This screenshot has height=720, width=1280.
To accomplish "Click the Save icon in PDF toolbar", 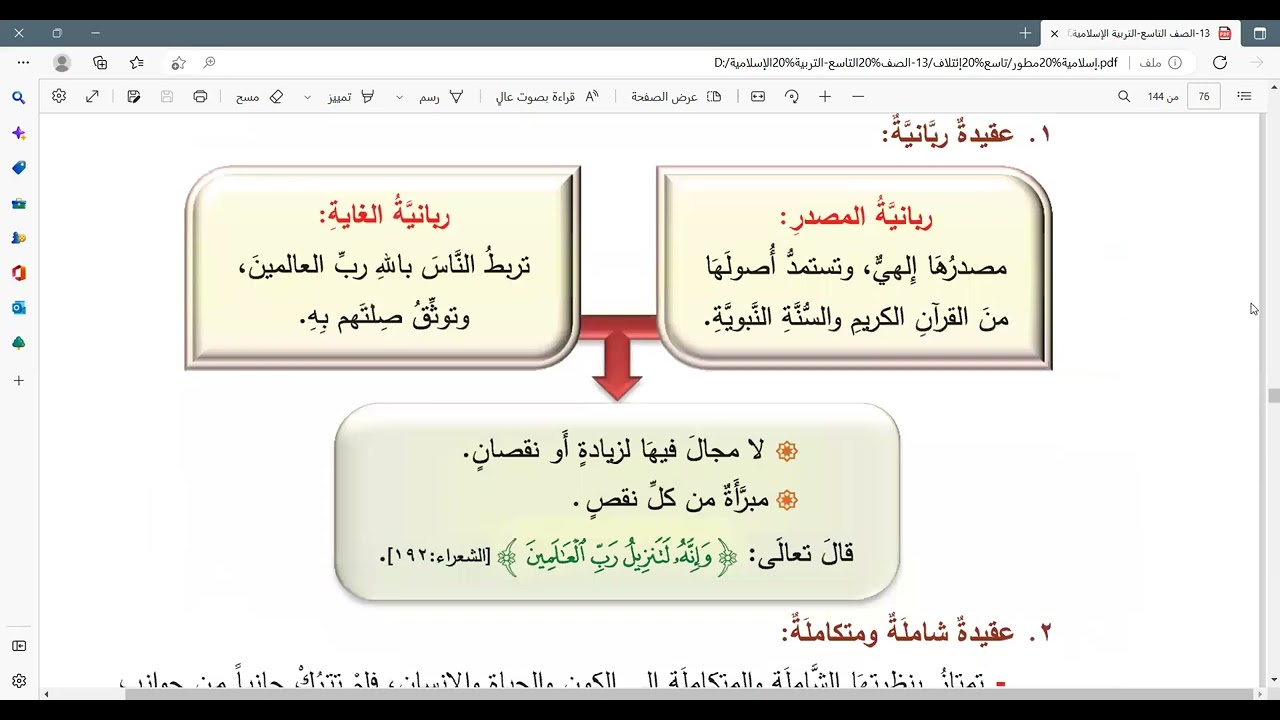I will pos(167,96).
